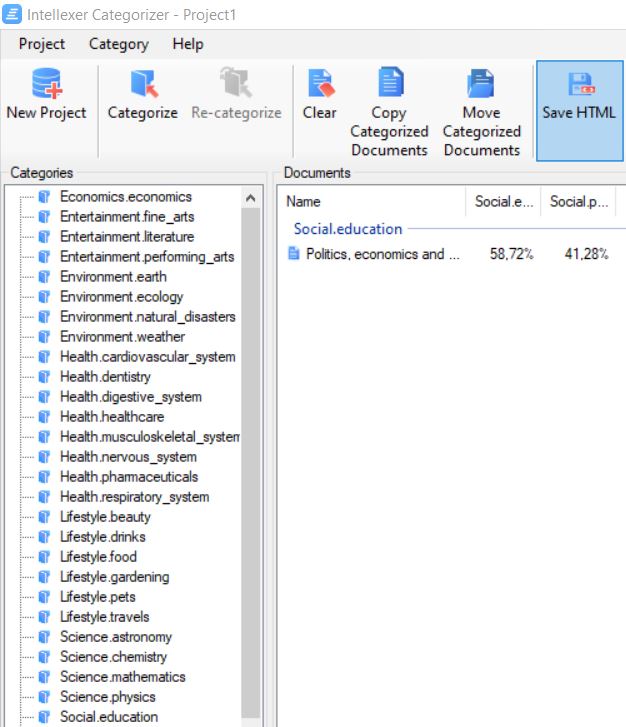Click the category icon next to Economics.economics
This screenshot has width=626, height=727.
point(44,197)
